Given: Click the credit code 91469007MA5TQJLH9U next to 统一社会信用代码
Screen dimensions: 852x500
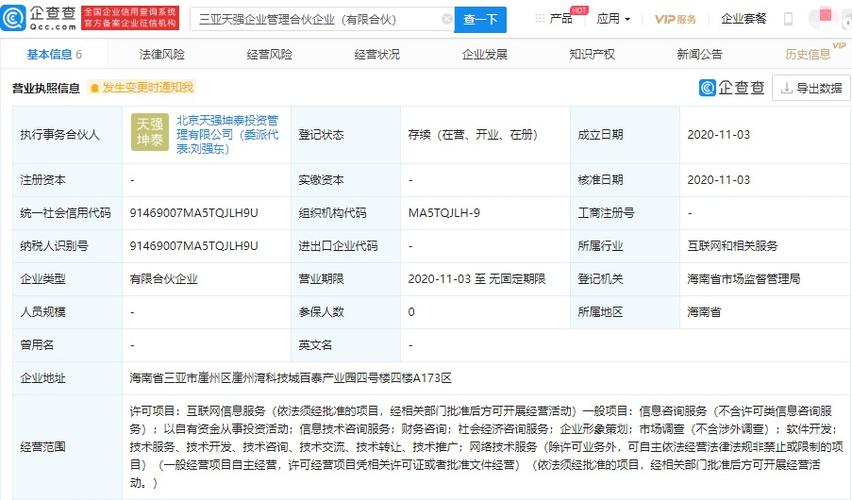Looking at the screenshot, I should coord(194,213).
